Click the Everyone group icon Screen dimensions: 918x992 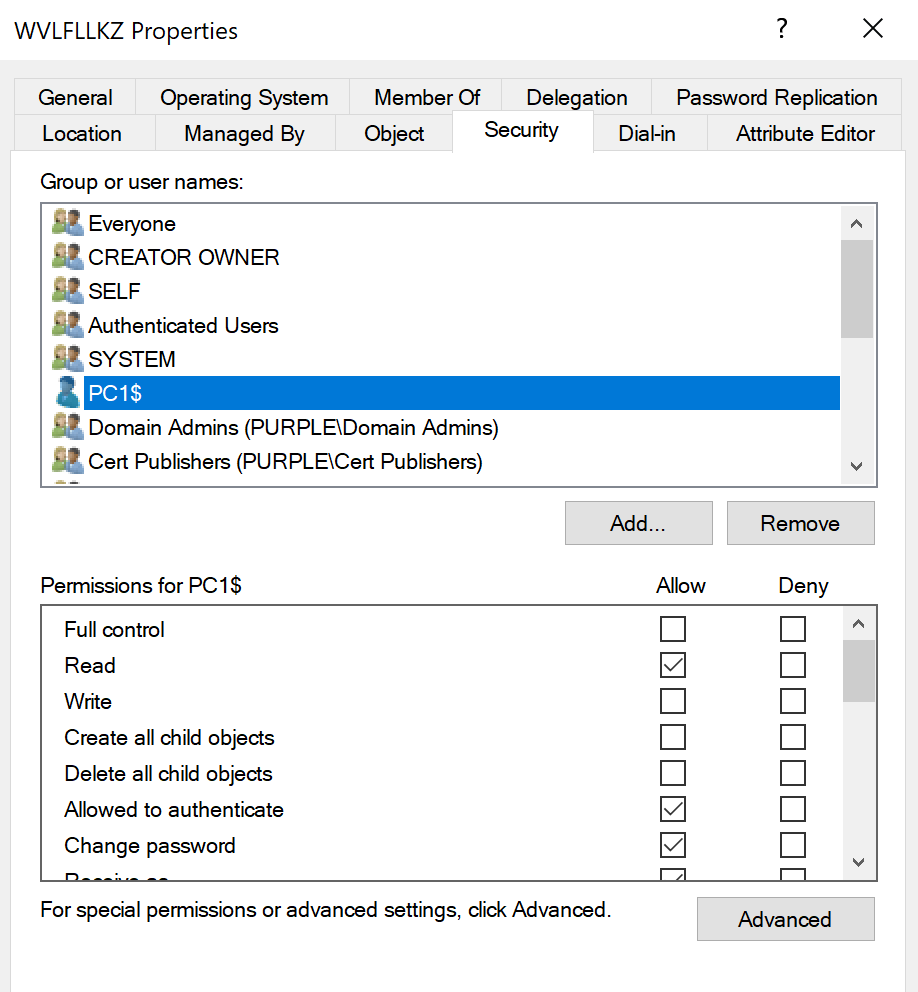tap(66, 223)
